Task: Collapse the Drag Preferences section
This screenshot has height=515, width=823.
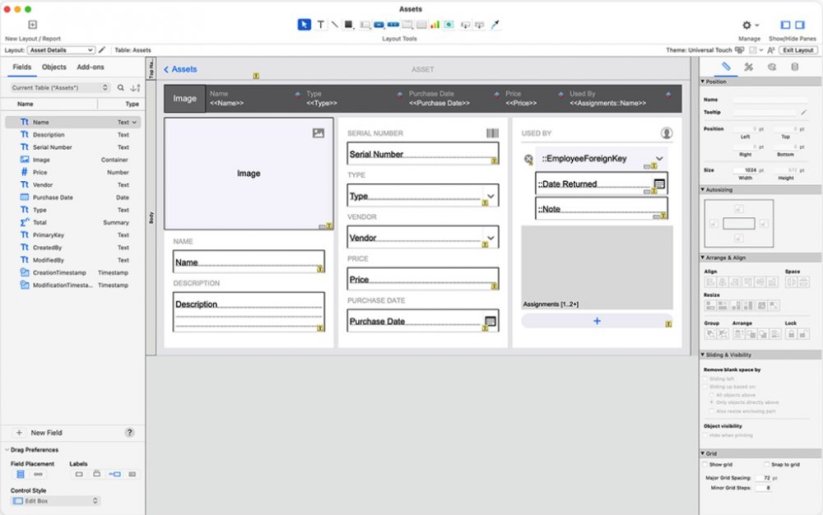Action: (7, 450)
